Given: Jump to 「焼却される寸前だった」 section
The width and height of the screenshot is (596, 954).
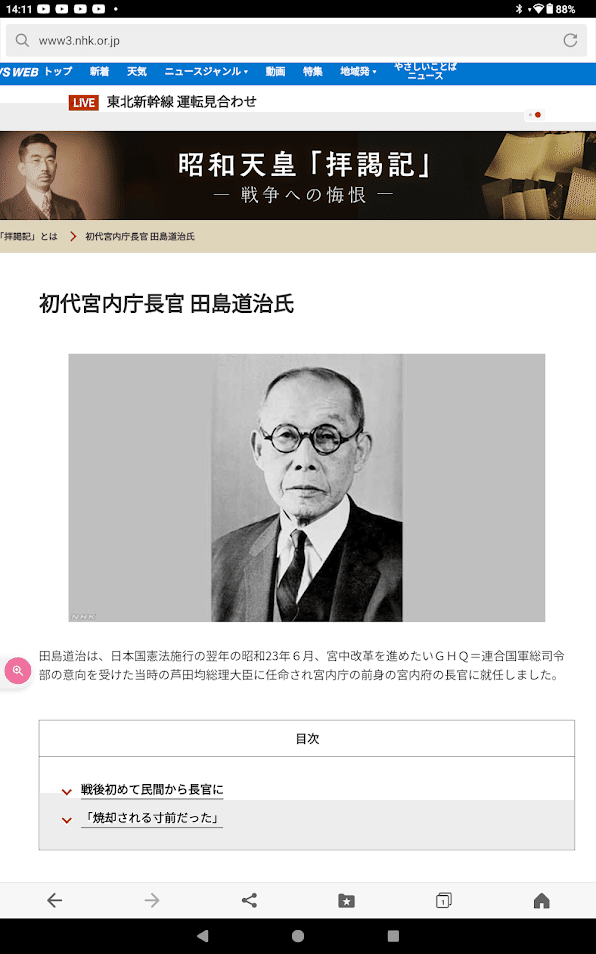Looking at the screenshot, I should tap(152, 818).
